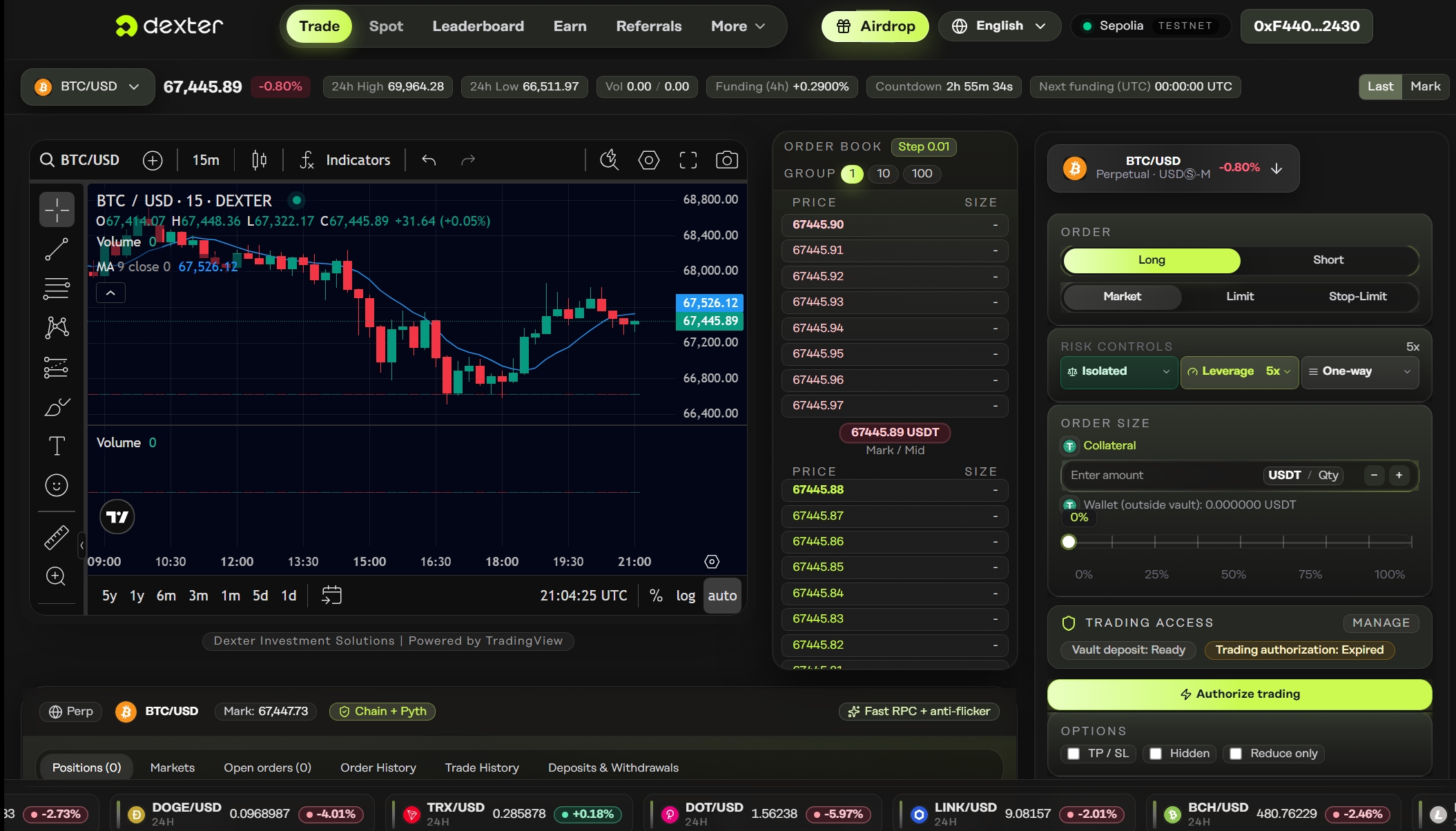
Task: Enable Reduce only option
Action: point(1237,753)
